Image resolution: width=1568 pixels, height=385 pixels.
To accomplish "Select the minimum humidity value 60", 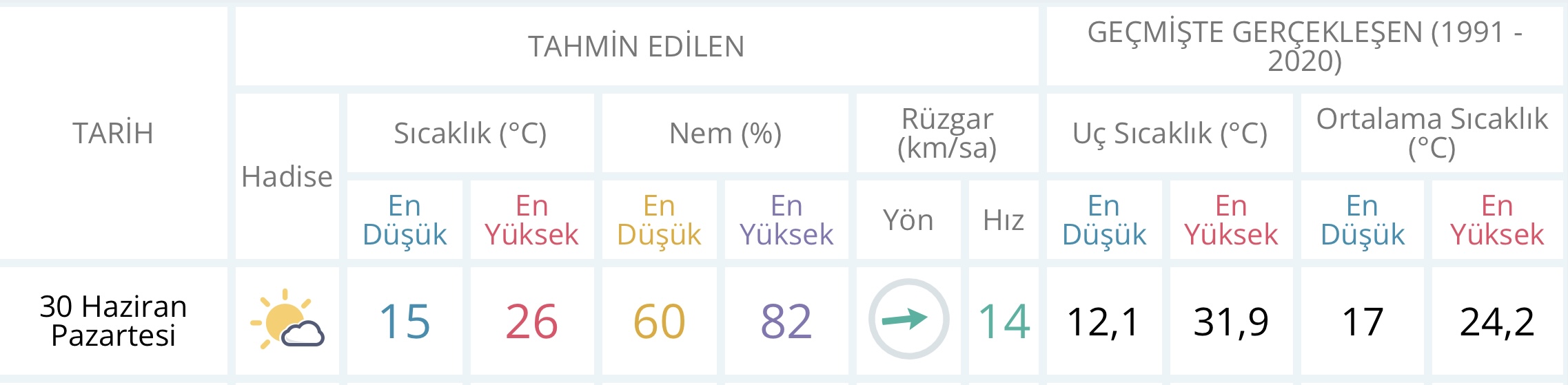I will pyautogui.click(x=659, y=322).
